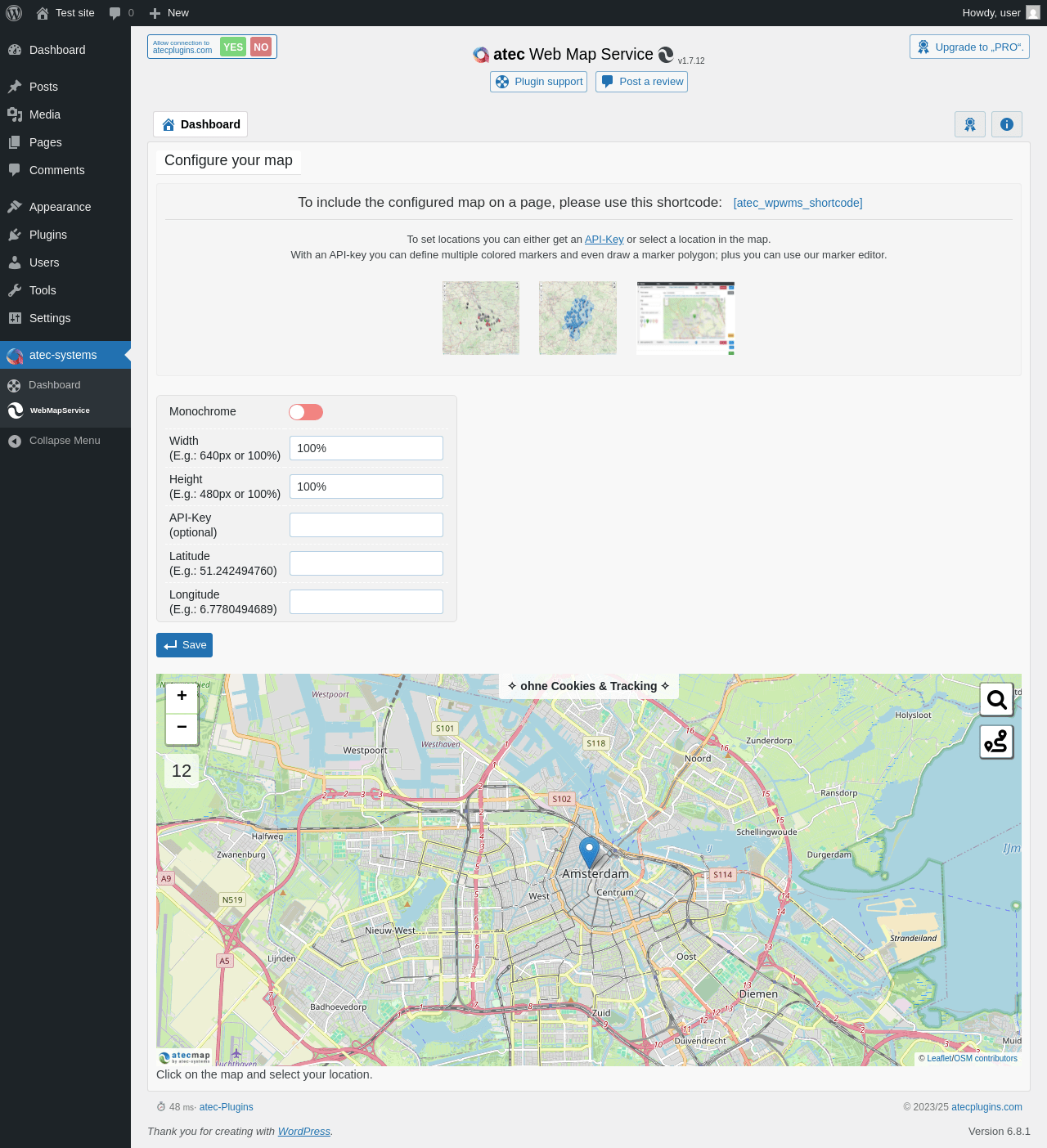Zoom out on the map
The height and width of the screenshot is (1148, 1047).
[182, 728]
